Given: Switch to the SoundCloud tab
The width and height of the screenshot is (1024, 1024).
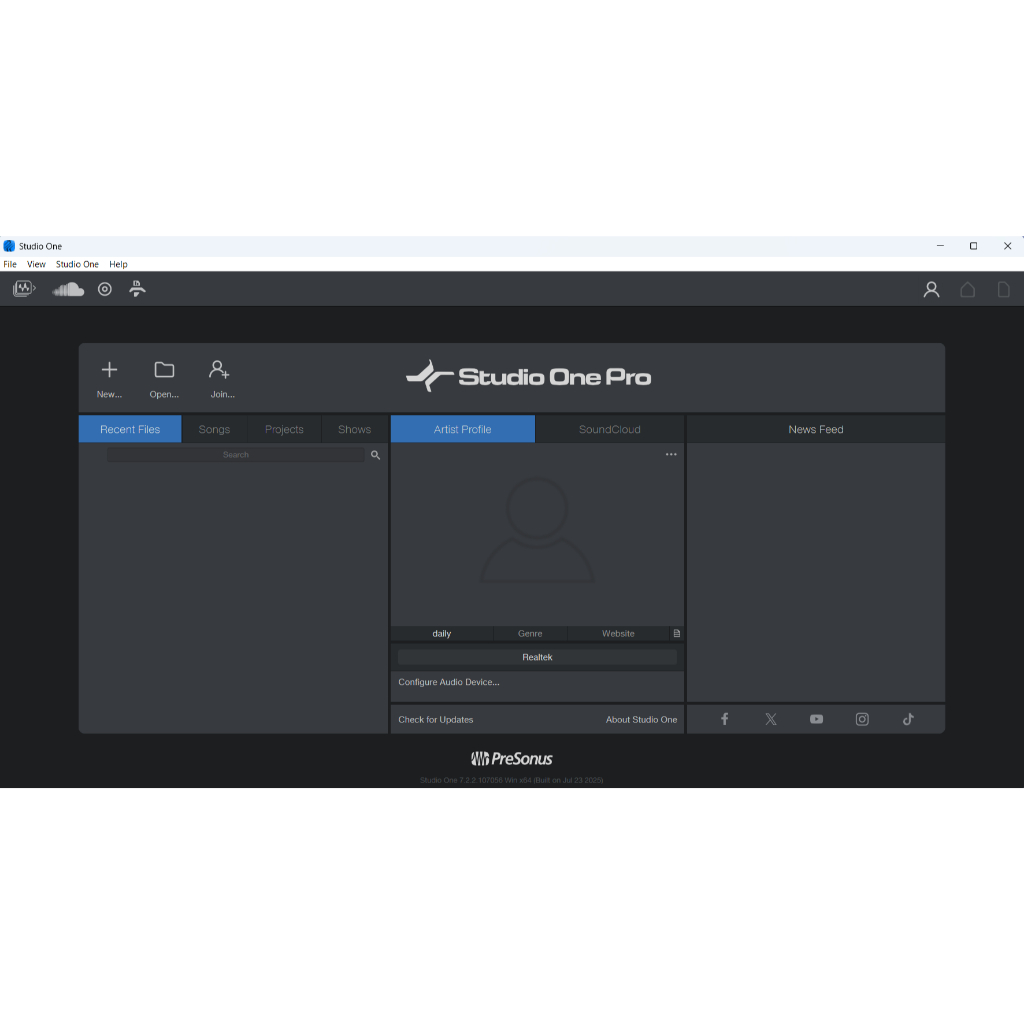Looking at the screenshot, I should tap(609, 429).
